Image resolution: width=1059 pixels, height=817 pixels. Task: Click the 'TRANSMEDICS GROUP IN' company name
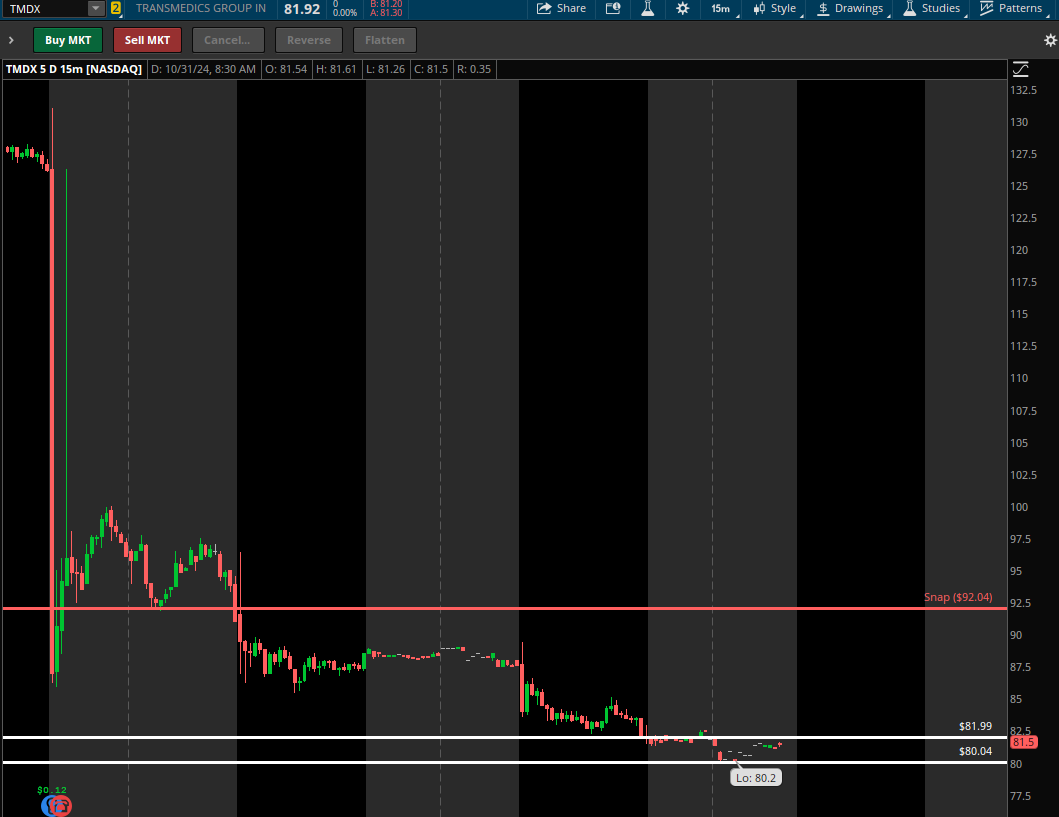tap(201, 8)
